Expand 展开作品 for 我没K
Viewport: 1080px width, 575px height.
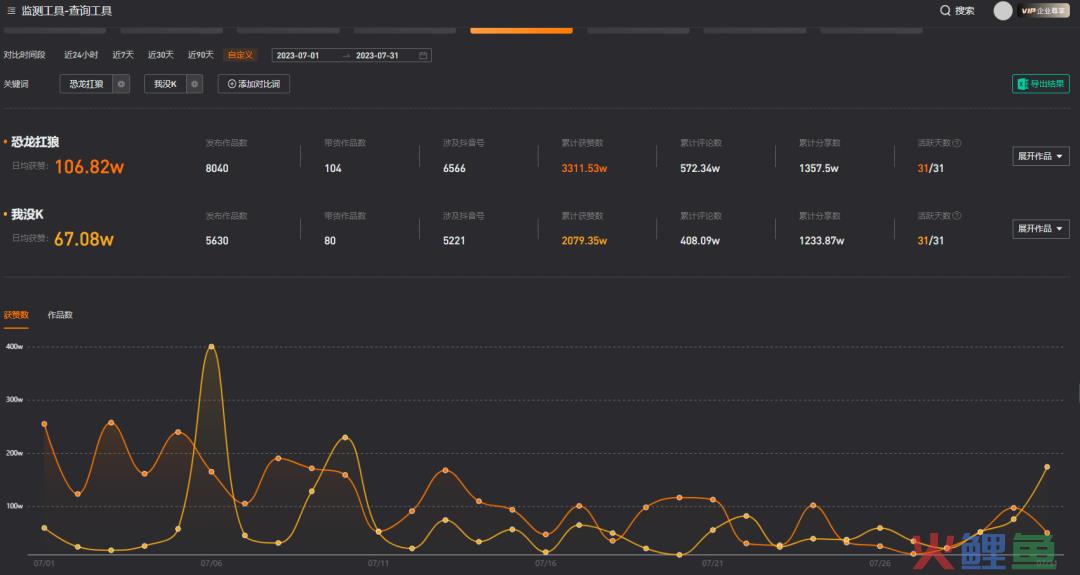pyautogui.click(x=1041, y=229)
